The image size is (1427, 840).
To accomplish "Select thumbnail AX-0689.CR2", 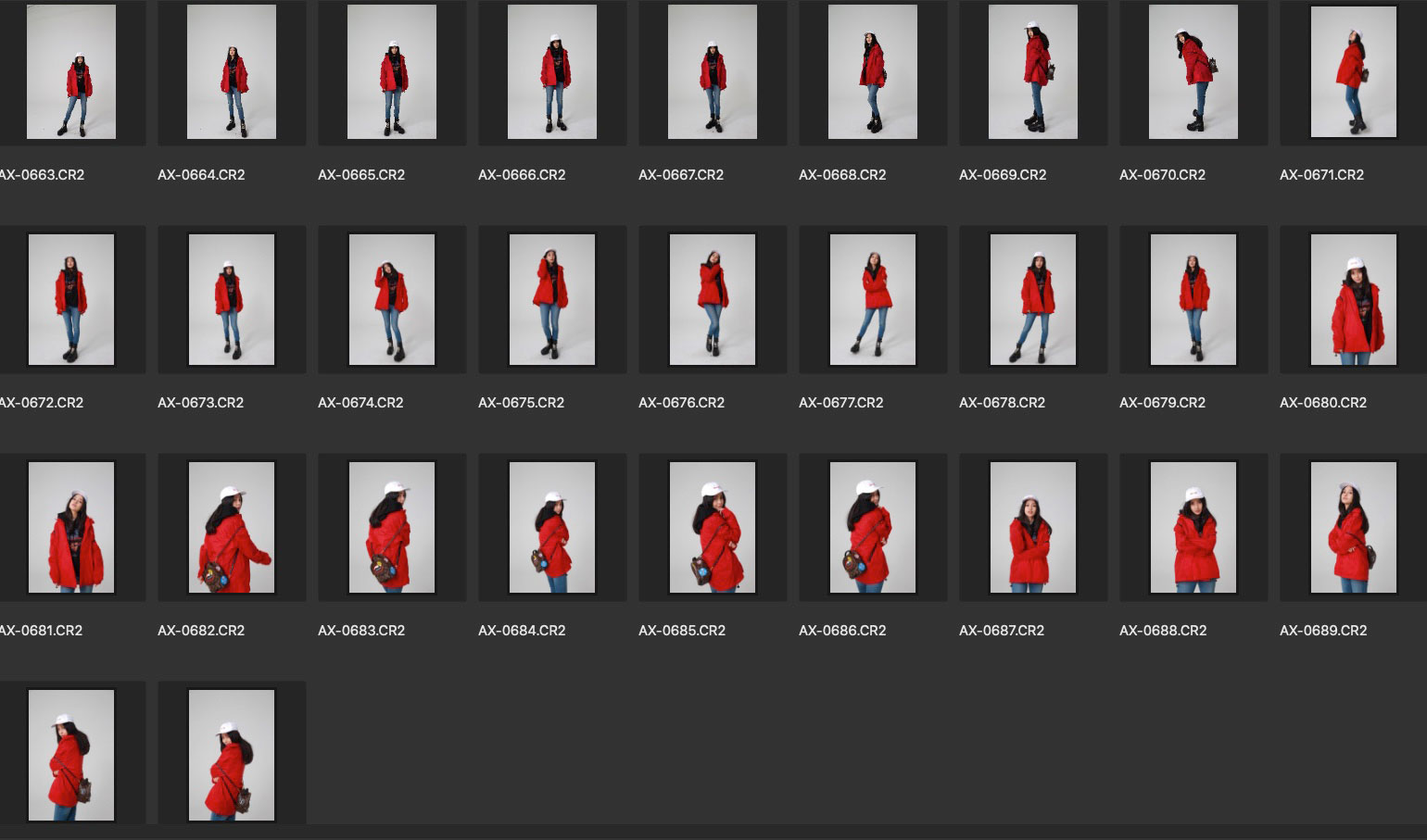I will (x=1353, y=527).
